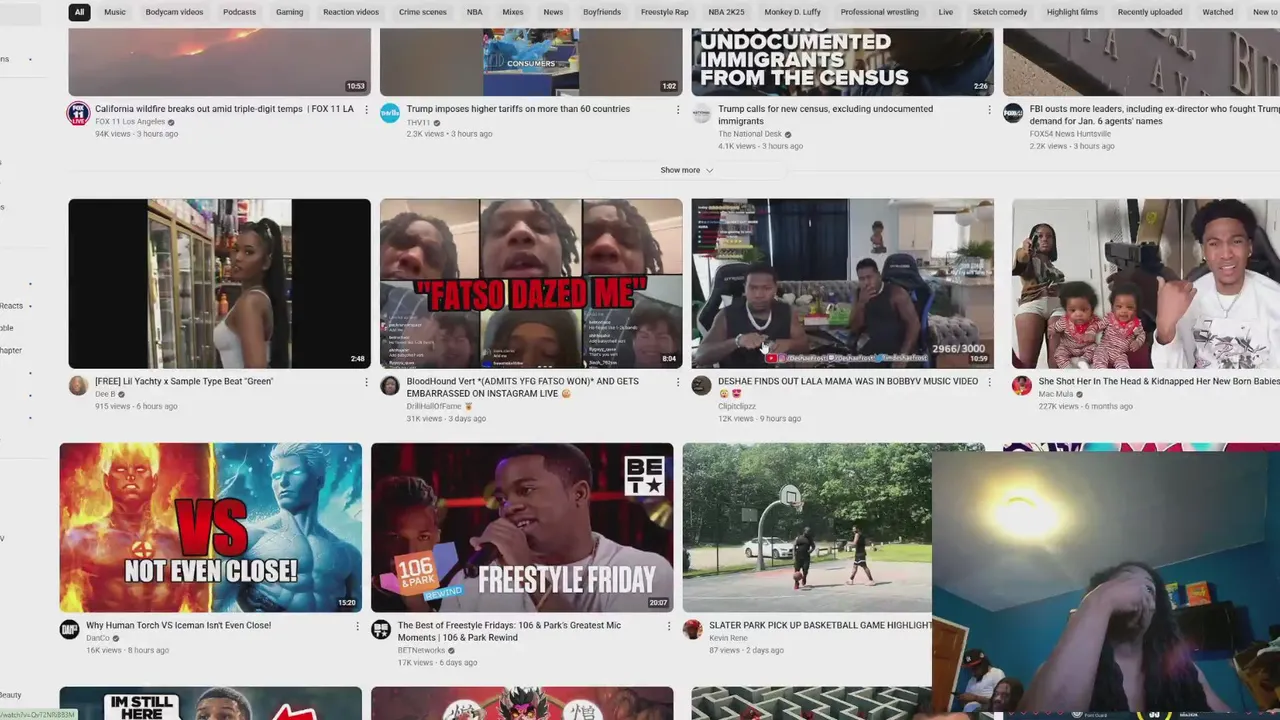The width and height of the screenshot is (1280, 720).
Task: Select the Mixes filter chip
Action: coord(513,12)
